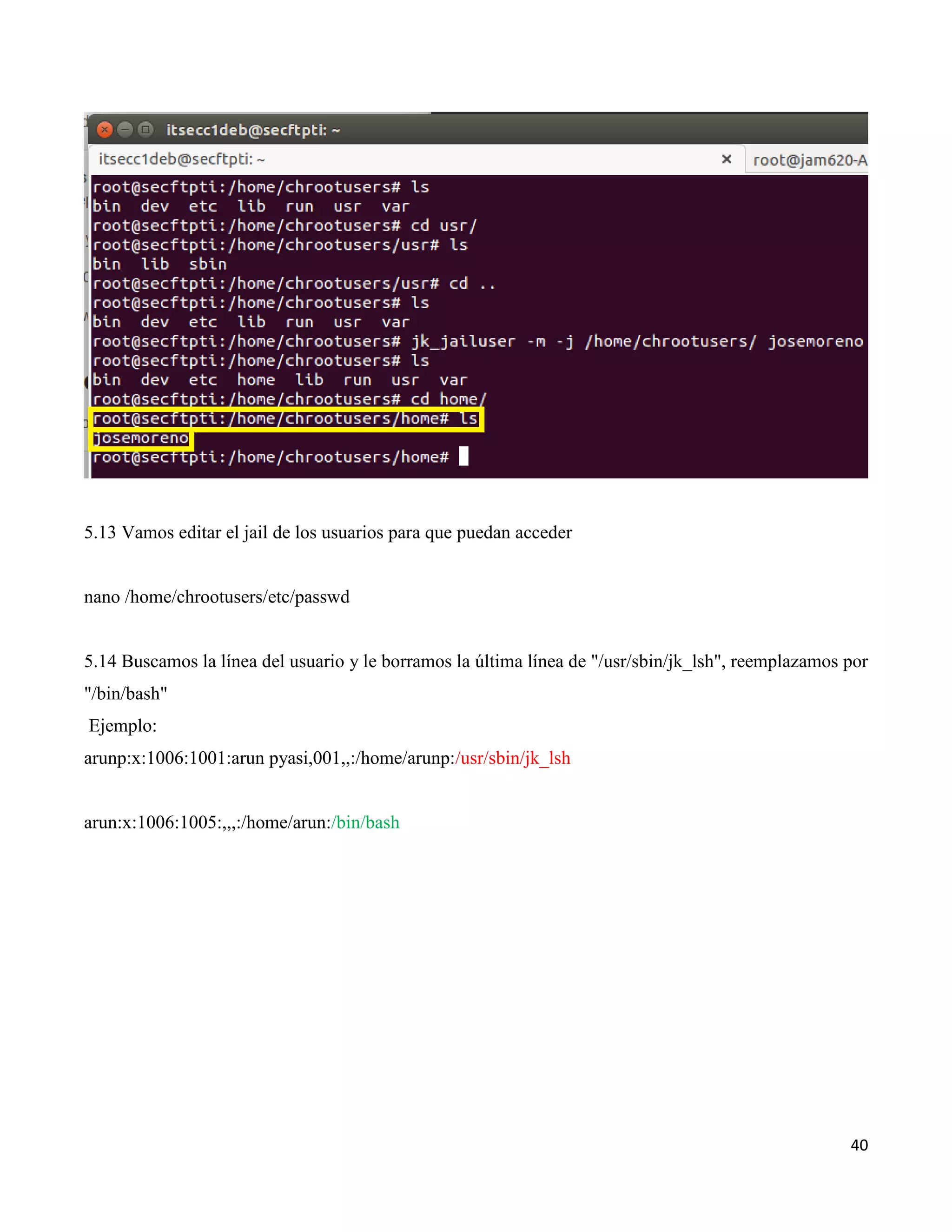Click the 'cd ..' command line
This screenshot has height=1232, width=952.
[294, 283]
